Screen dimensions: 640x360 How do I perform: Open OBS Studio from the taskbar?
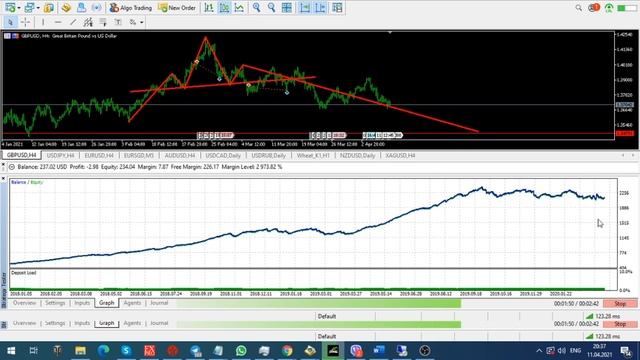pyautogui.click(x=424, y=351)
